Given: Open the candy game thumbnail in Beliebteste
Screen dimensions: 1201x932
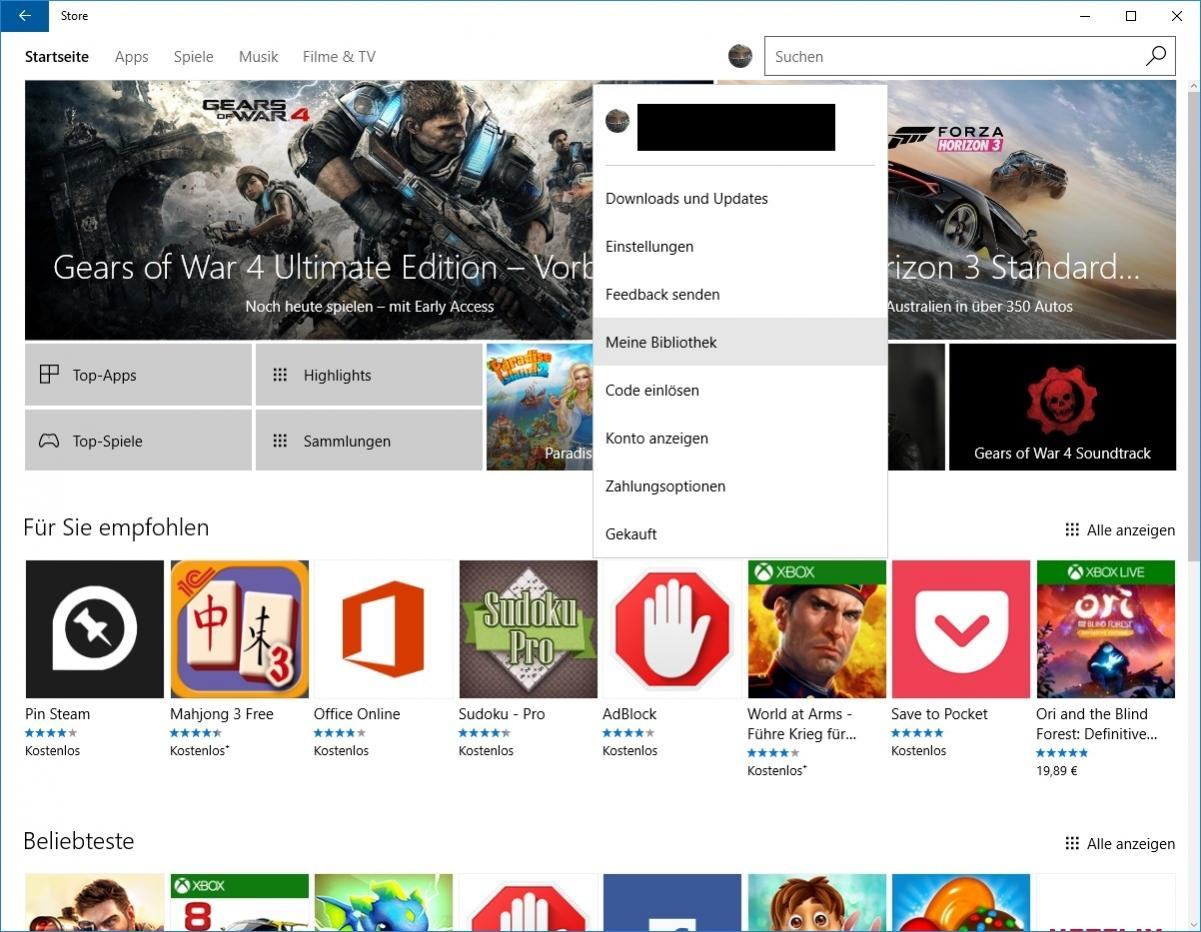Looking at the screenshot, I should (961, 903).
